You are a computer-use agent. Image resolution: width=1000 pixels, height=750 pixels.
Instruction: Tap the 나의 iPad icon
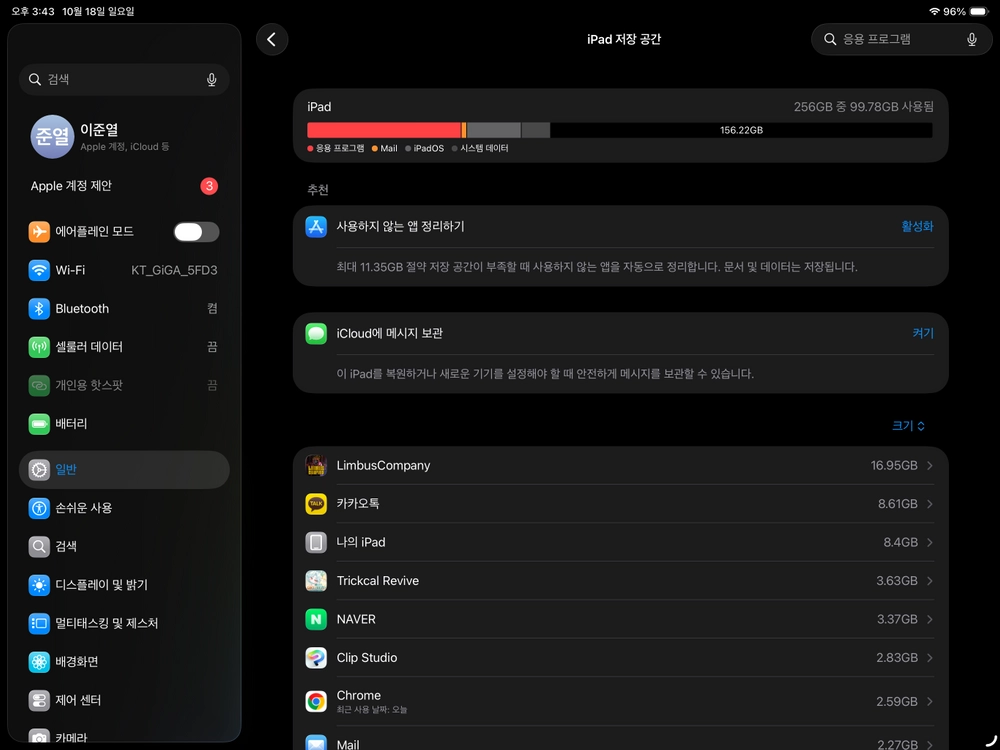[x=316, y=542]
